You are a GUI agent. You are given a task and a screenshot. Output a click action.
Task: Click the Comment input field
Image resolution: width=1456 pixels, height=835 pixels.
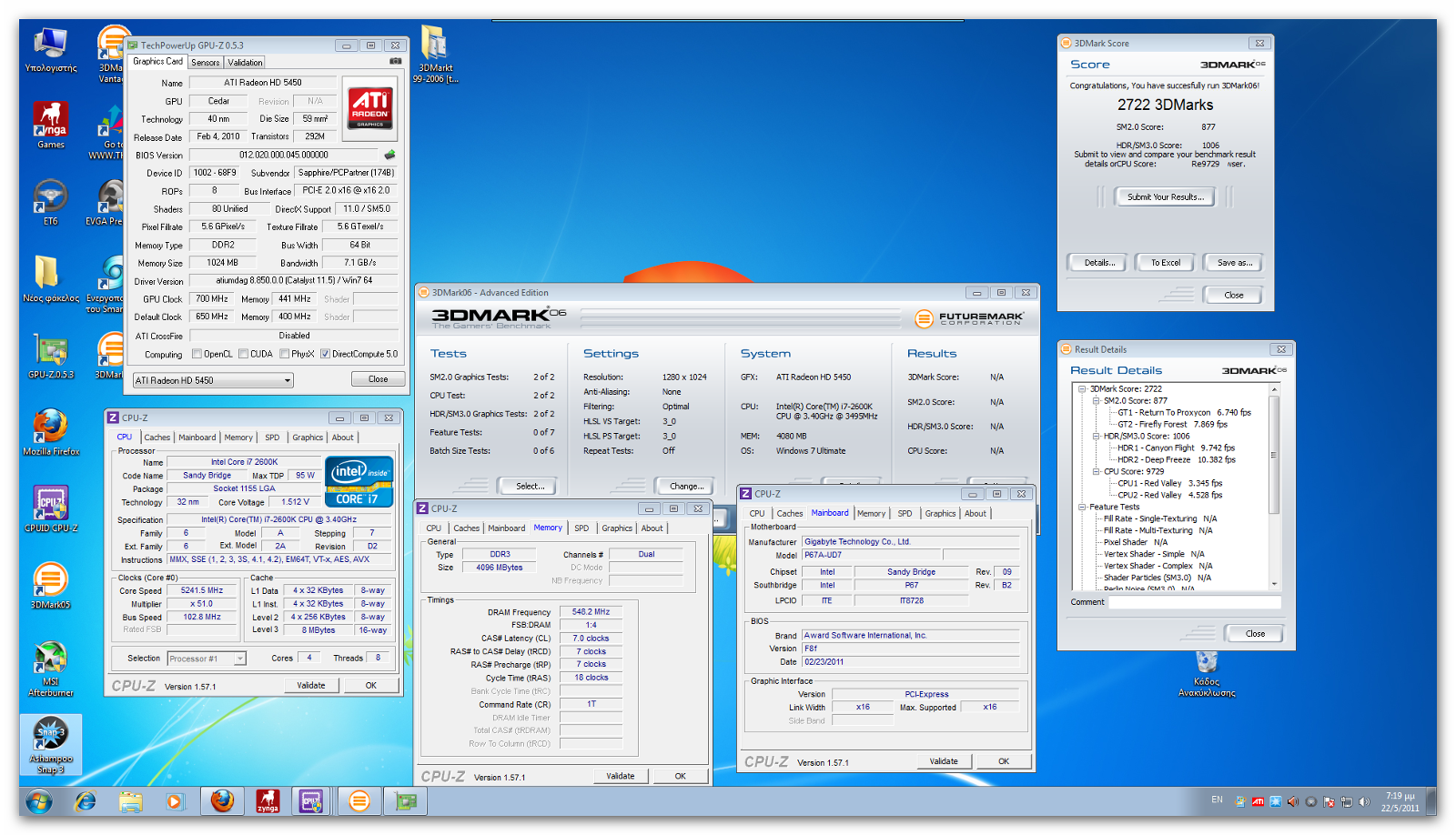1194,602
